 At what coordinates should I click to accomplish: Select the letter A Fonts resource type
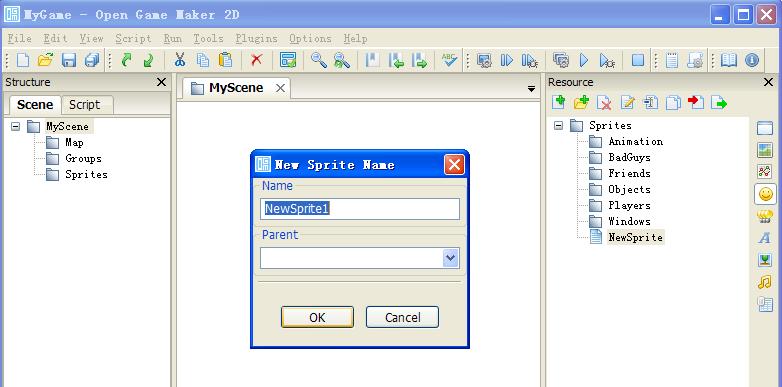(x=765, y=238)
